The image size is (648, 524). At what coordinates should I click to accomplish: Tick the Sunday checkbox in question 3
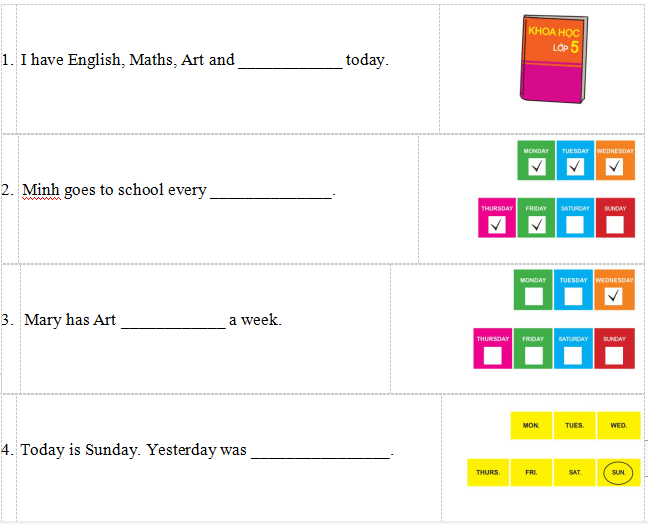pos(614,354)
